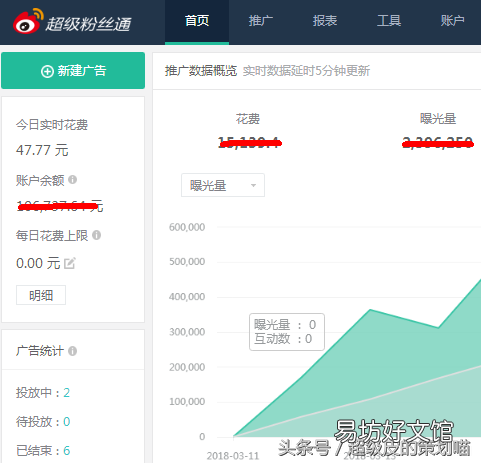The height and width of the screenshot is (463, 481).
Task: Click the 2018-03-11 date label
Action: (x=233, y=456)
